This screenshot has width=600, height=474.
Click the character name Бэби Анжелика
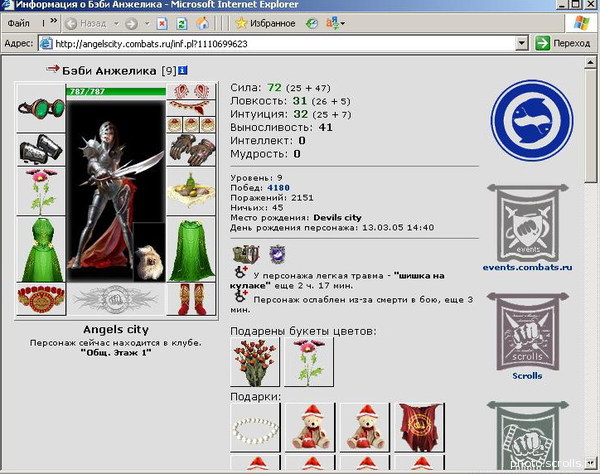[x=109, y=71]
